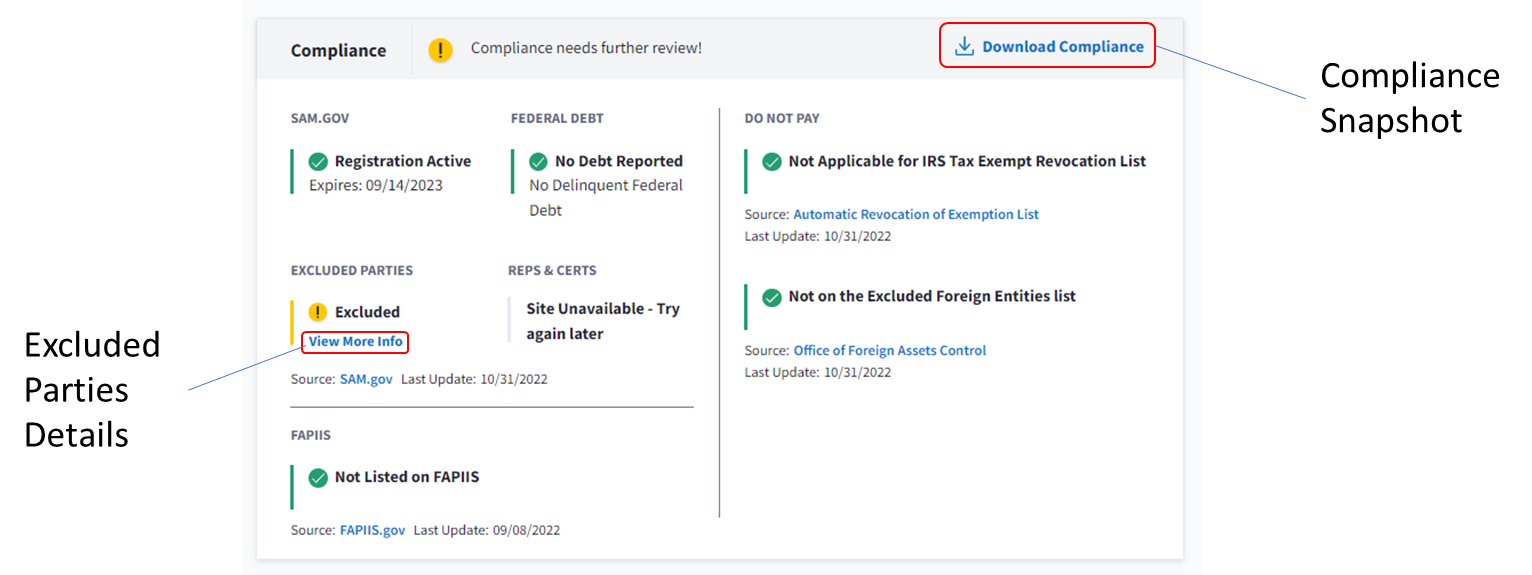Click green check beside No Debt Reported
Image resolution: width=1532 pixels, height=575 pixels.
click(538, 162)
